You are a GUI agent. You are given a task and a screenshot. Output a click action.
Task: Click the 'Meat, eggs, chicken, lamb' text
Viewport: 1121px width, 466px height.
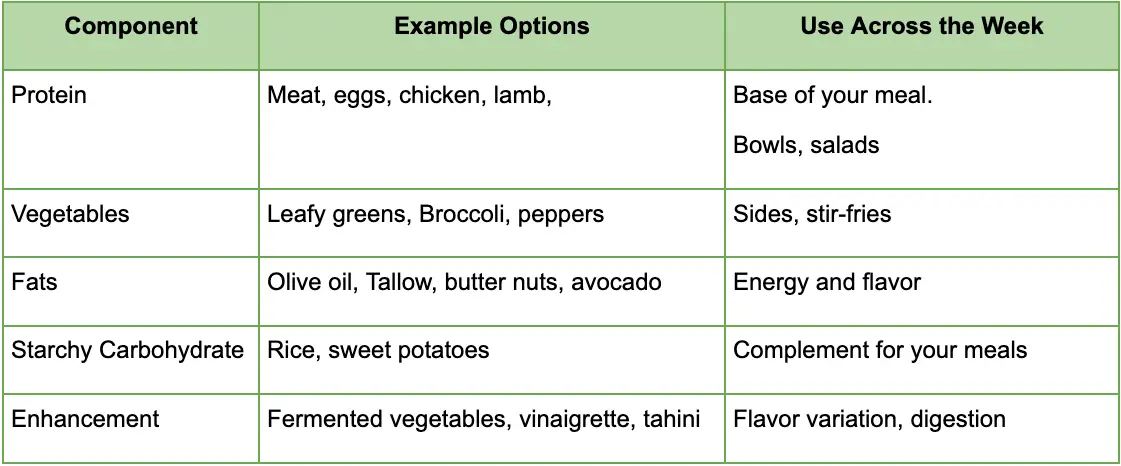pyautogui.click(x=410, y=96)
